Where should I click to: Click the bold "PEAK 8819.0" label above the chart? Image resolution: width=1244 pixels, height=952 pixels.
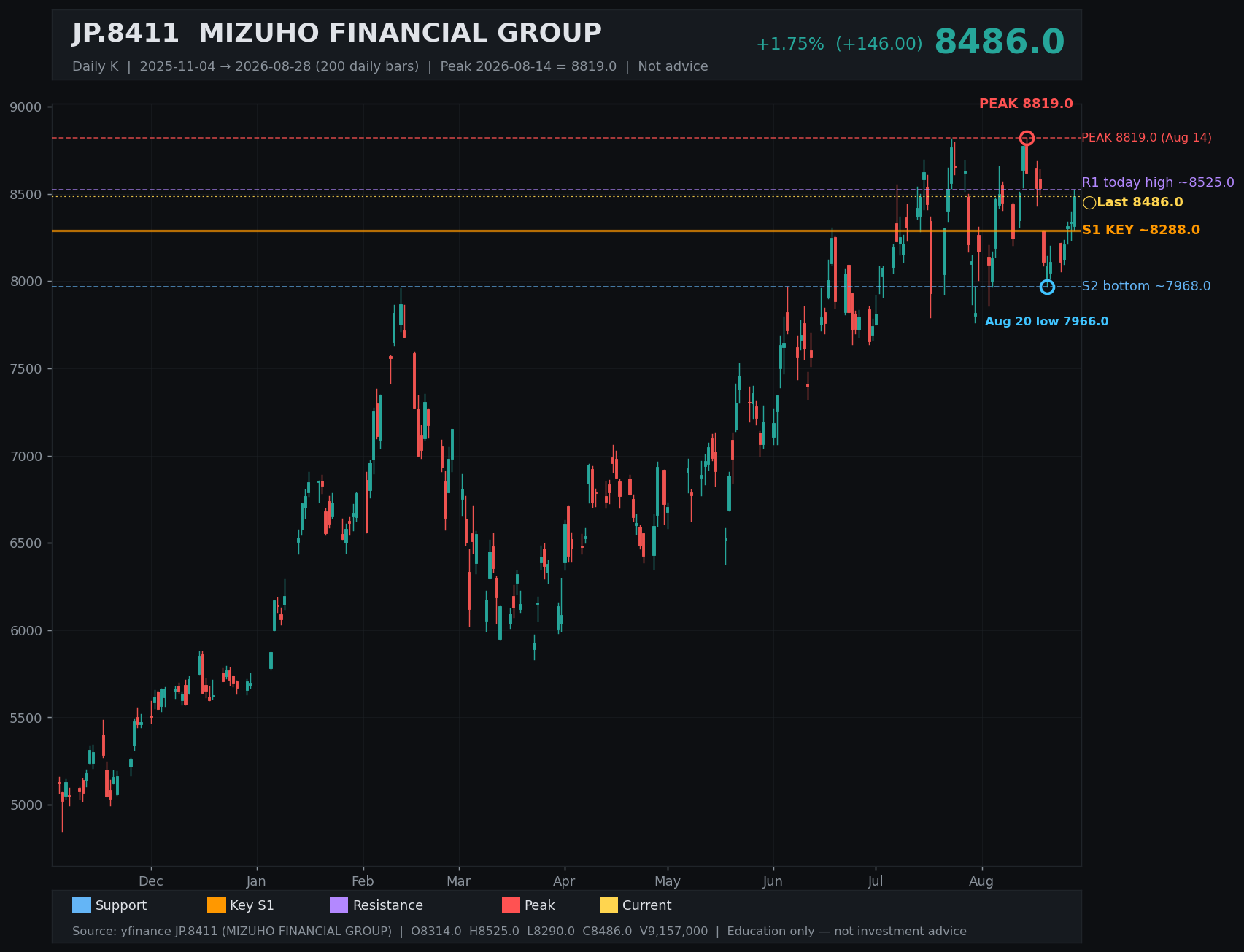pyautogui.click(x=1026, y=104)
